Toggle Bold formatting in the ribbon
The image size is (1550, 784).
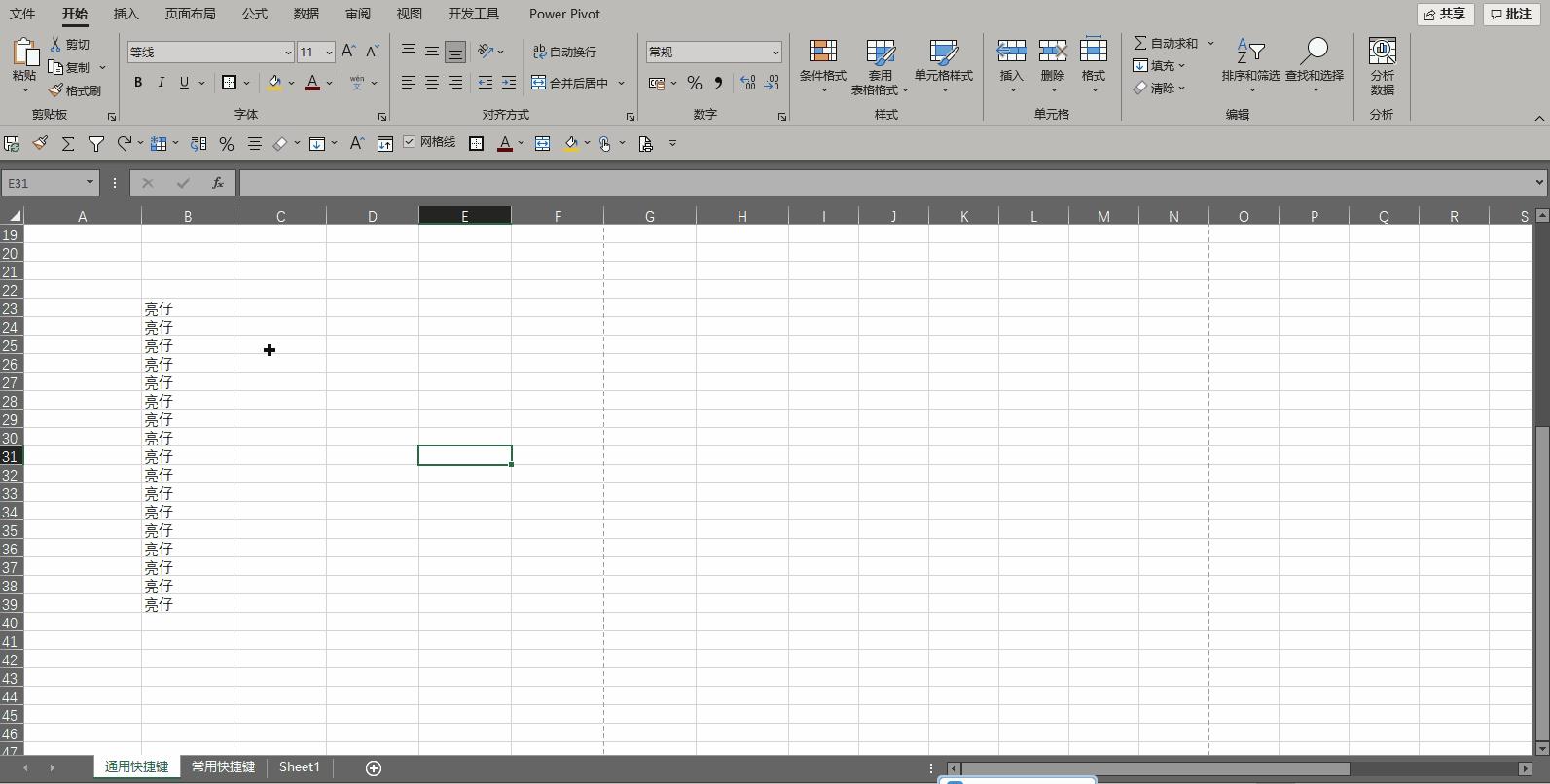(138, 83)
